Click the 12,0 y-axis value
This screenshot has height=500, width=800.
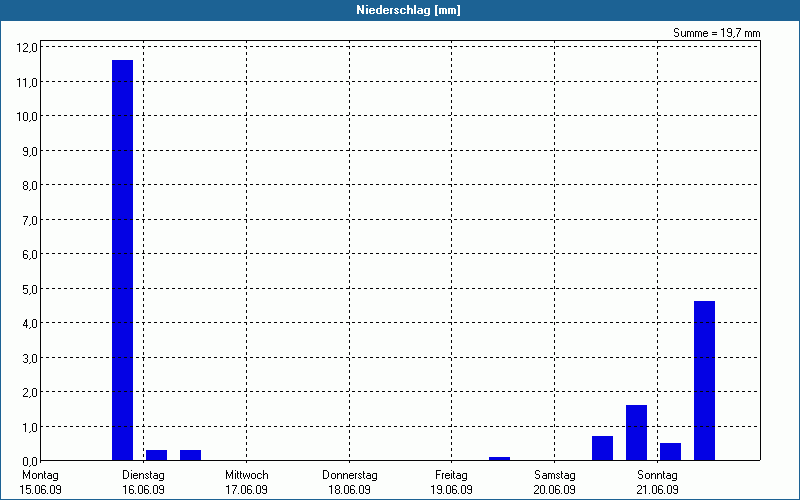pos(27,48)
